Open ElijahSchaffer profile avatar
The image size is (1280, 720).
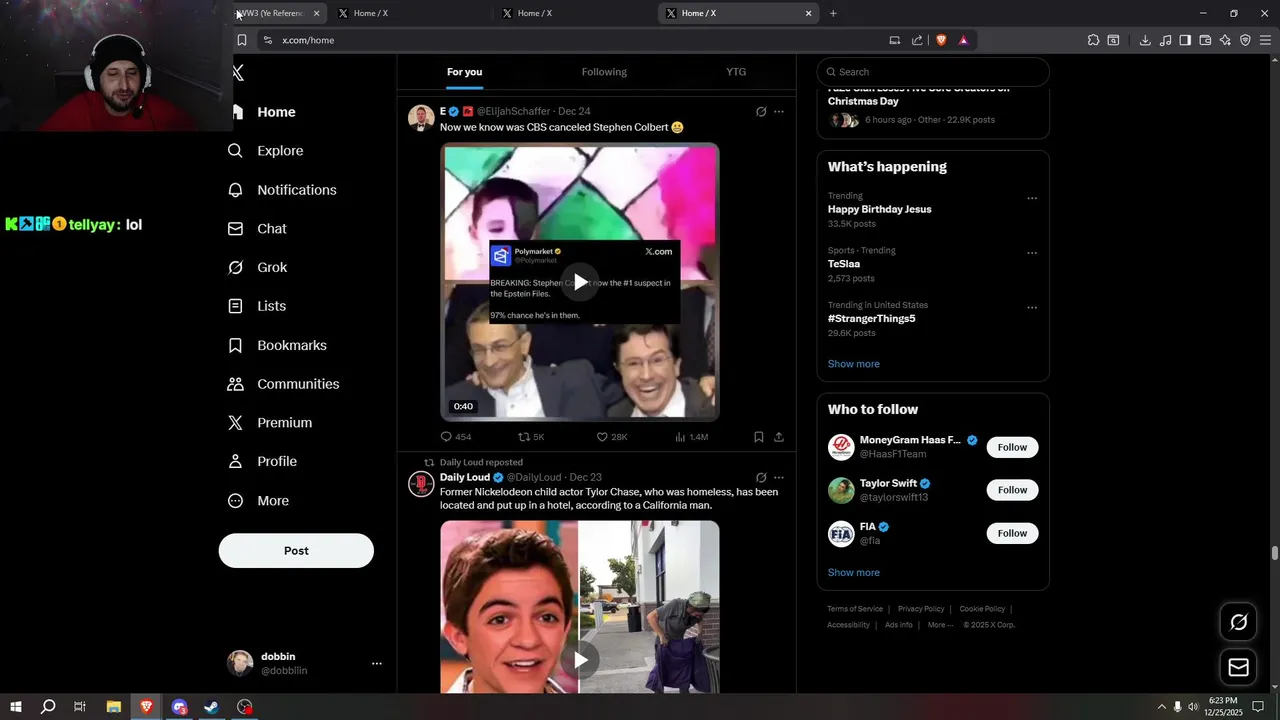421,118
